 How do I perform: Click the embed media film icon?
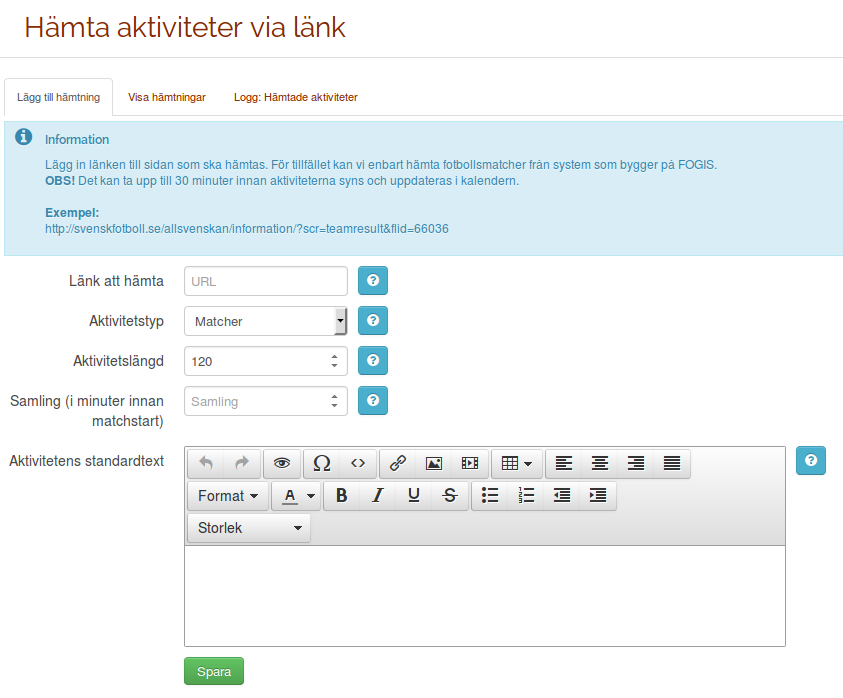coord(469,464)
